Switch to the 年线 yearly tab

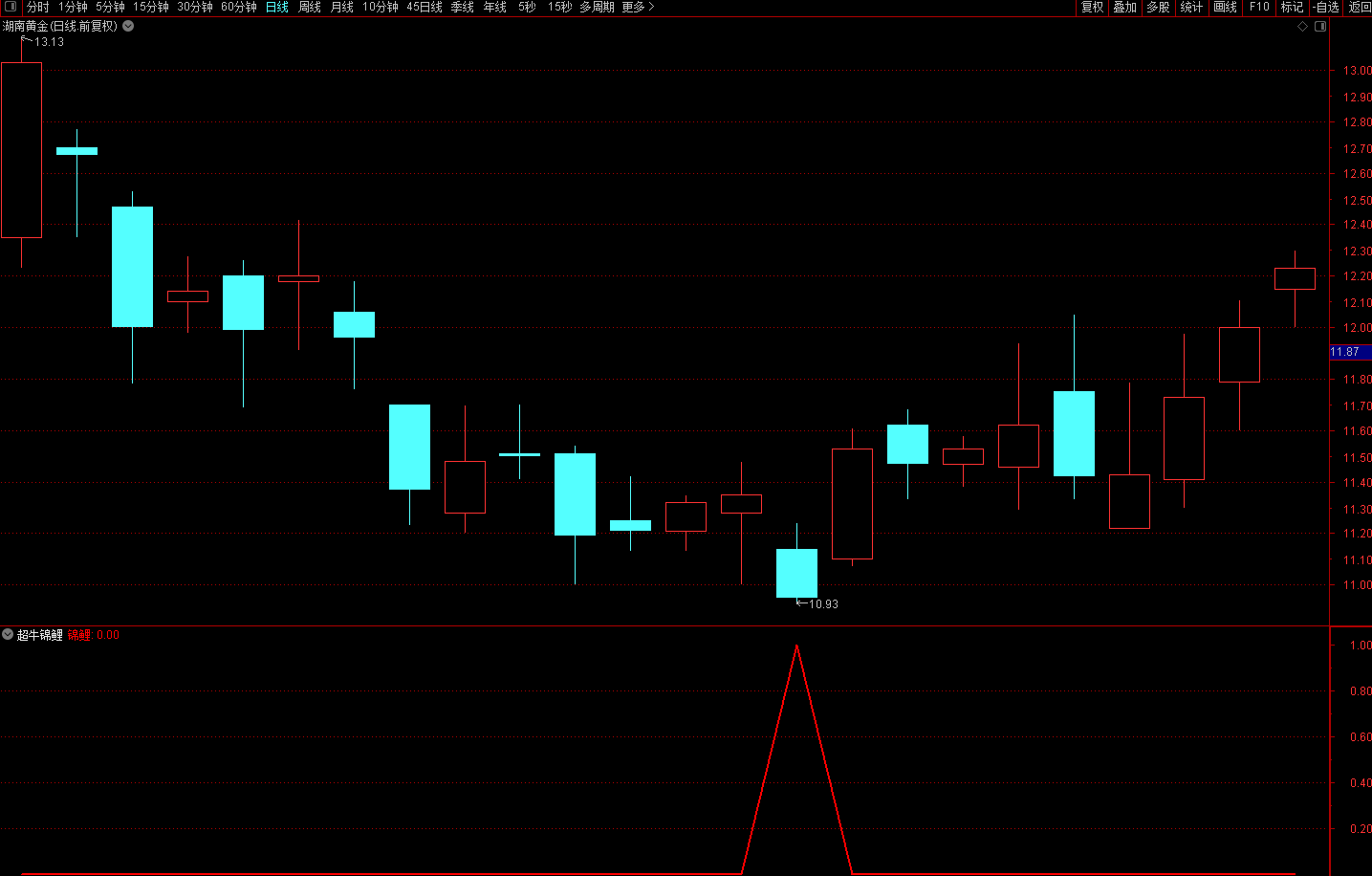tap(495, 7)
